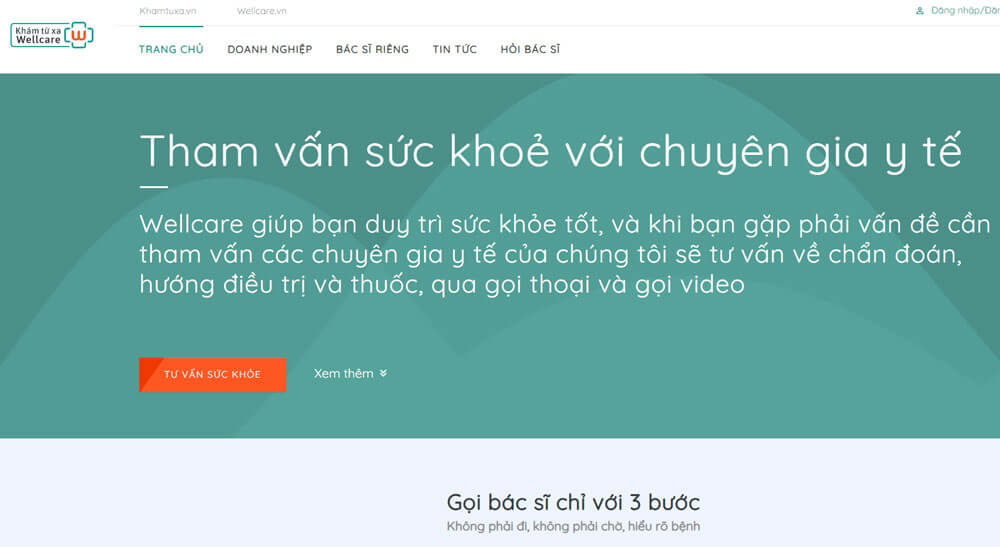Click the Đăng nhập login link

pos(964,11)
